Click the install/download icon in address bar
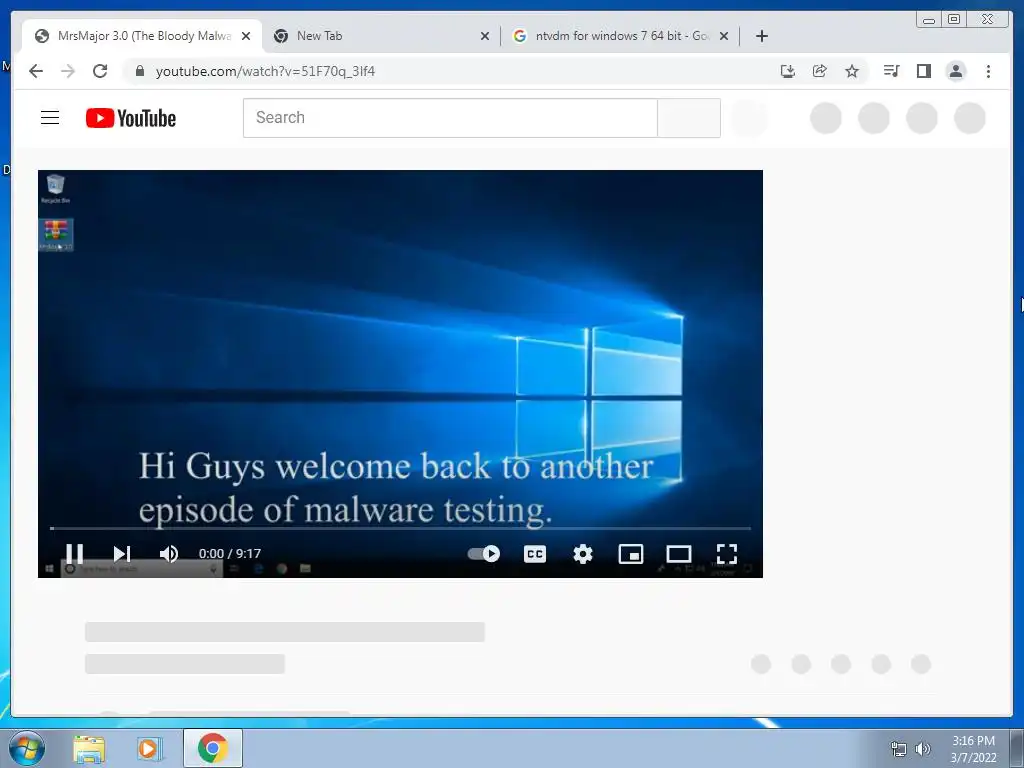 click(788, 71)
